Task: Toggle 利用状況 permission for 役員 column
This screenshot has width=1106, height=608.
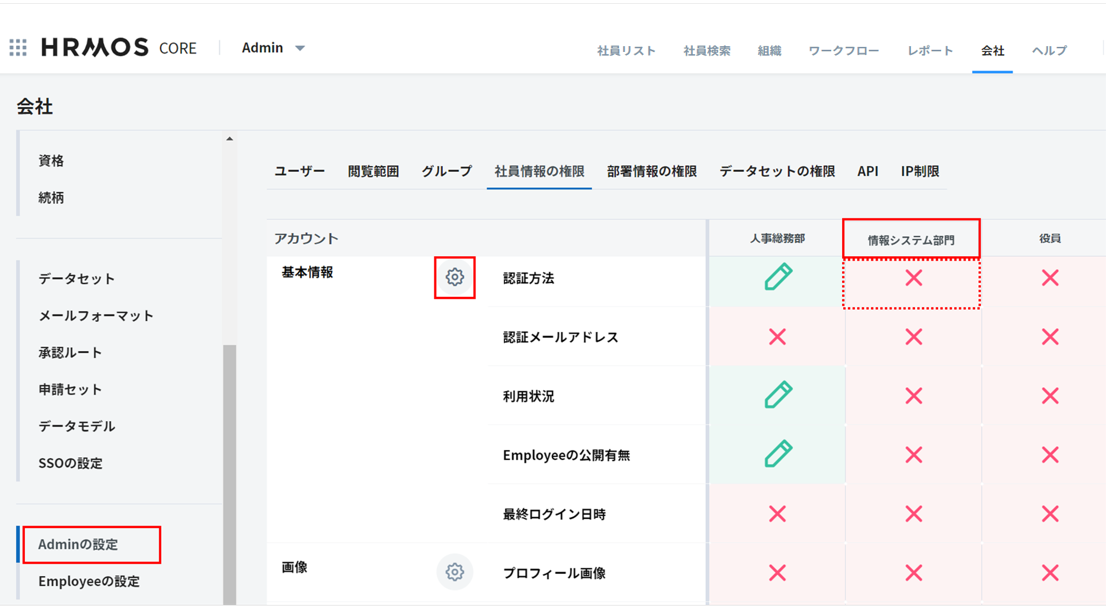Action: click(x=1049, y=396)
